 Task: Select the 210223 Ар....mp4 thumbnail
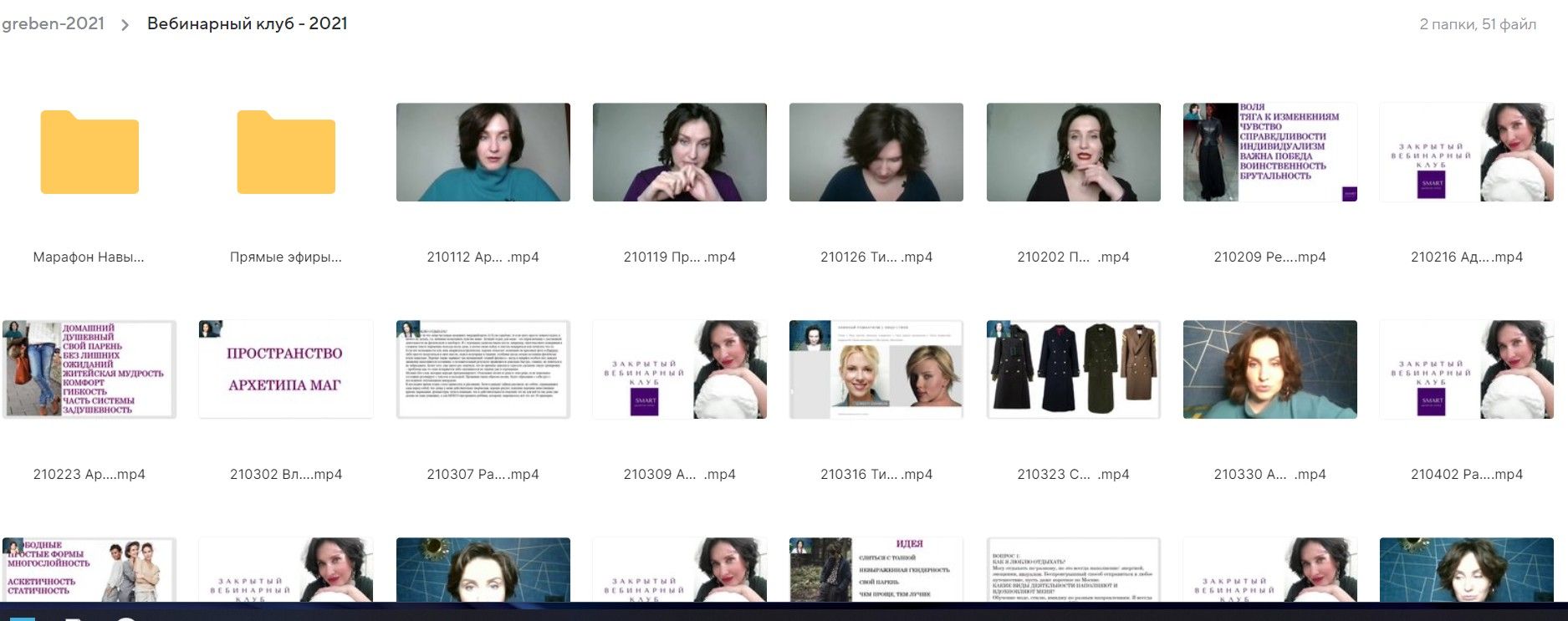[x=89, y=369]
